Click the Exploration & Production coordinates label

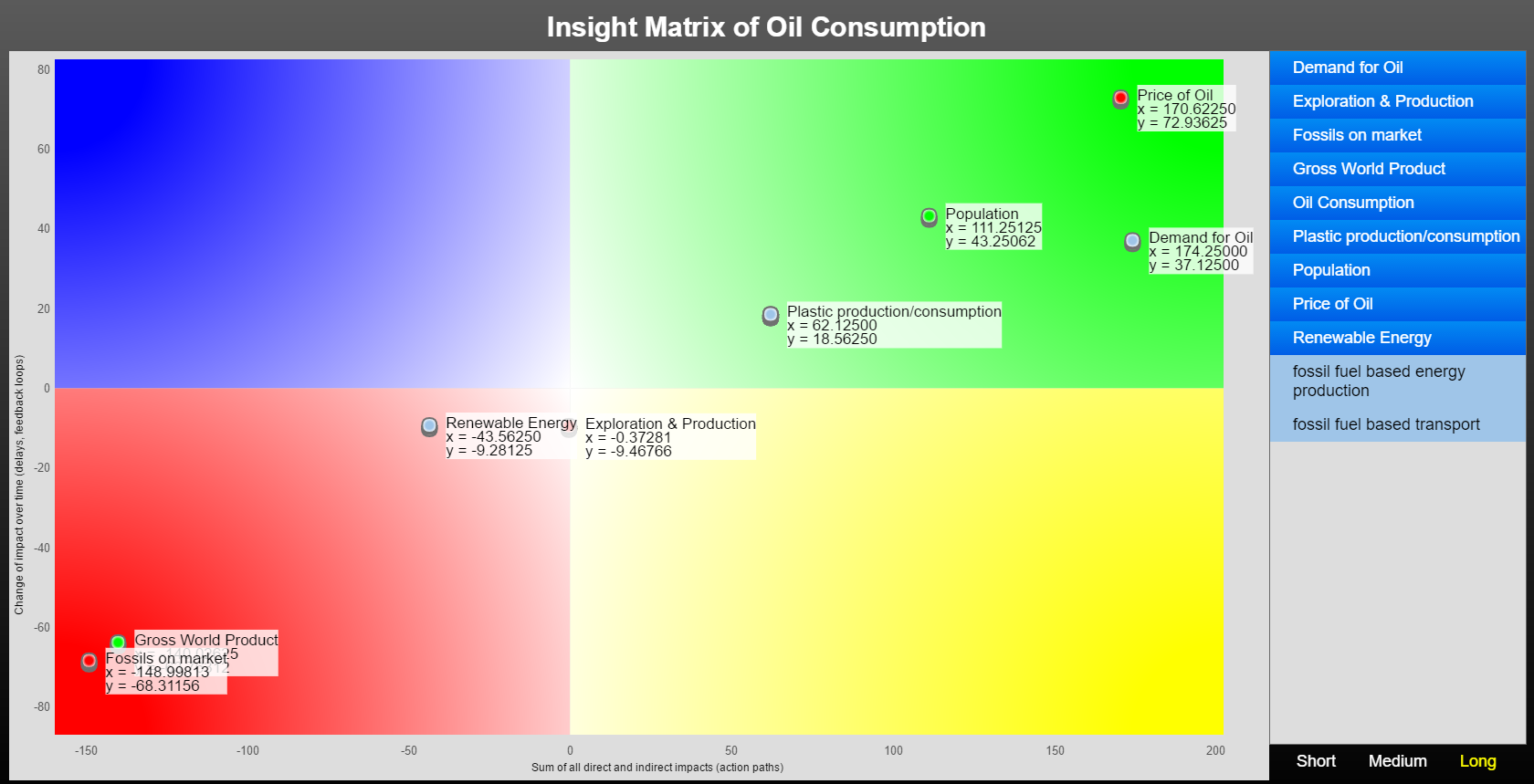coord(670,437)
